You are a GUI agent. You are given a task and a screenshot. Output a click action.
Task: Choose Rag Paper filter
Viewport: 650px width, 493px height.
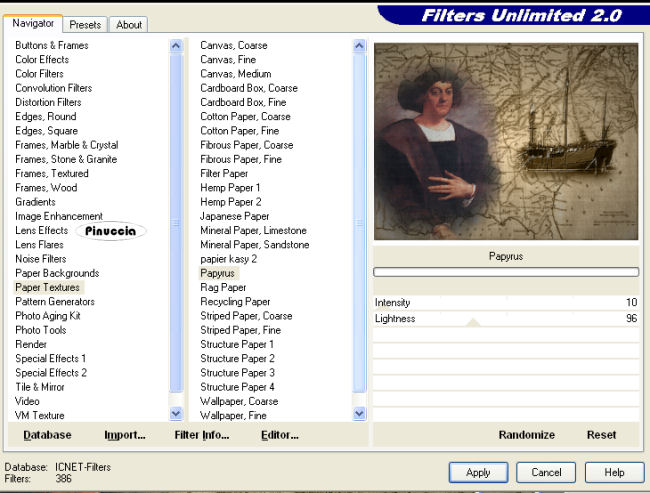tap(223, 287)
